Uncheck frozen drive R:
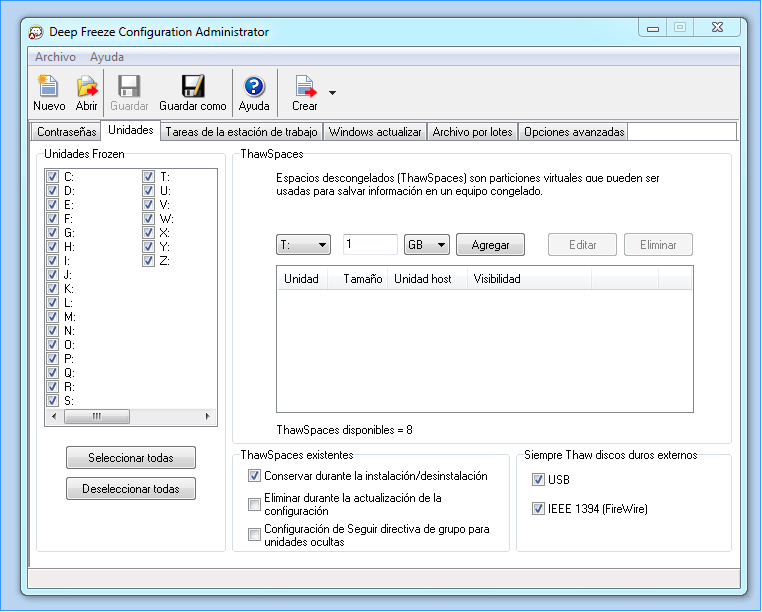Viewport: 762px width, 612px height. click(x=52, y=387)
